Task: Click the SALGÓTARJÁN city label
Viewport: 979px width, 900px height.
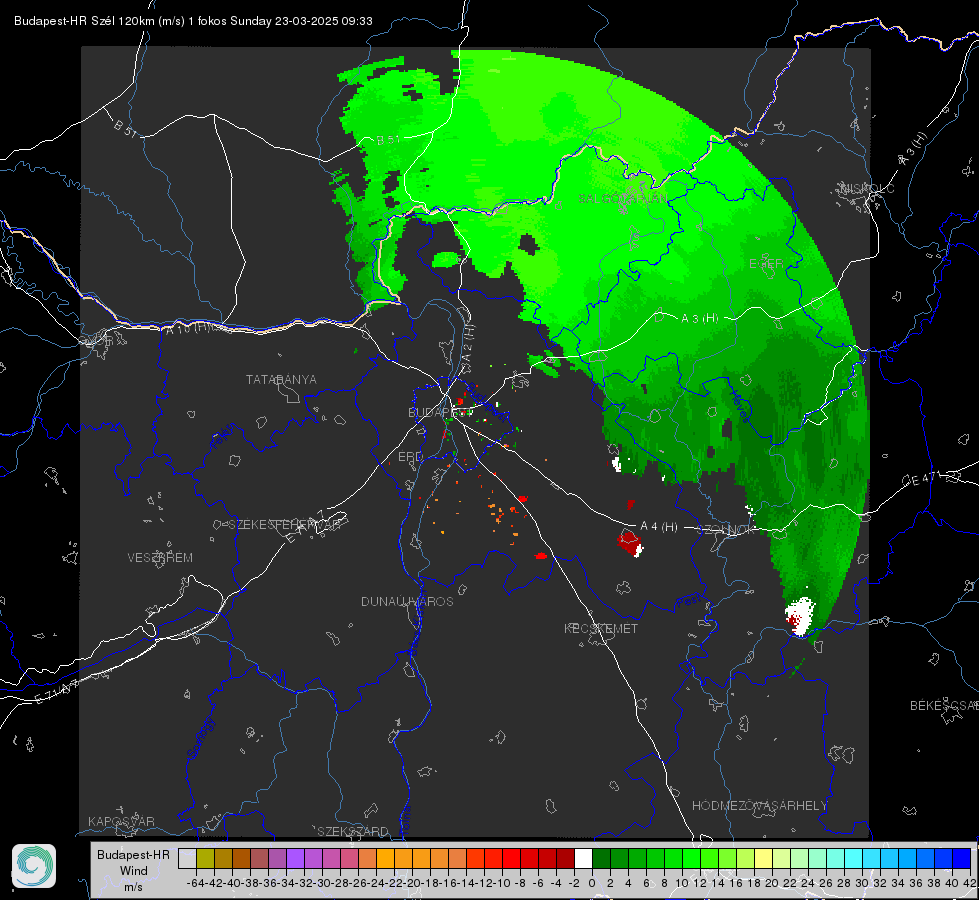Action: pyautogui.click(x=622, y=199)
